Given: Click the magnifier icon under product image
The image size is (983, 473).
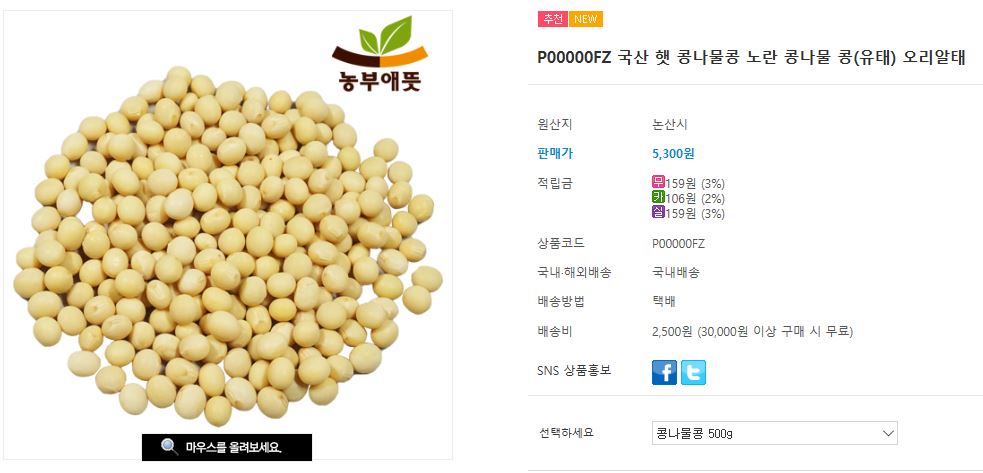Looking at the screenshot, I should click(169, 447).
